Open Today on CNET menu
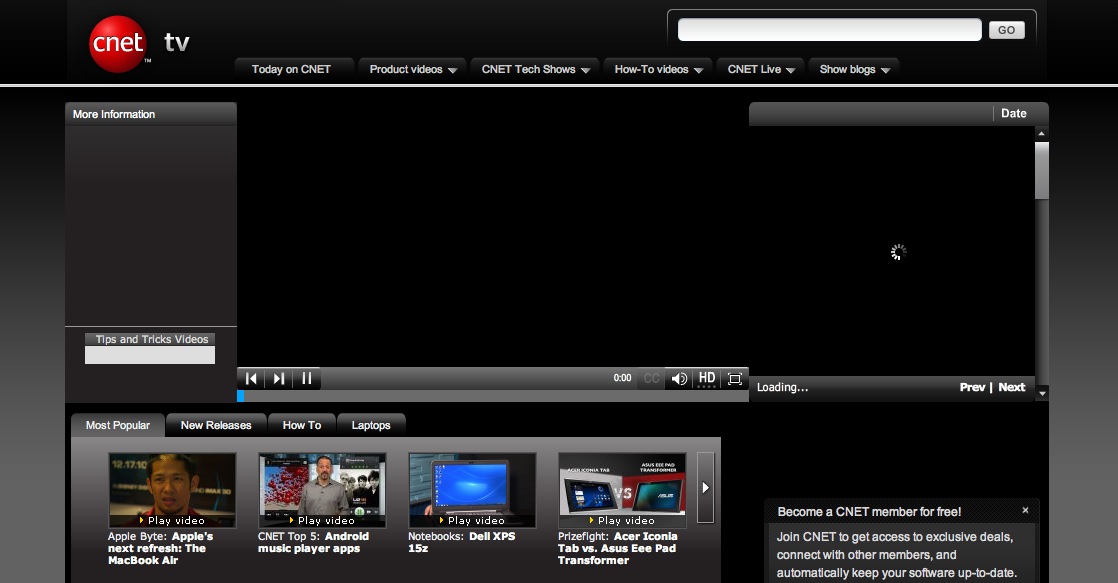This screenshot has height=583, width=1118. pos(291,69)
